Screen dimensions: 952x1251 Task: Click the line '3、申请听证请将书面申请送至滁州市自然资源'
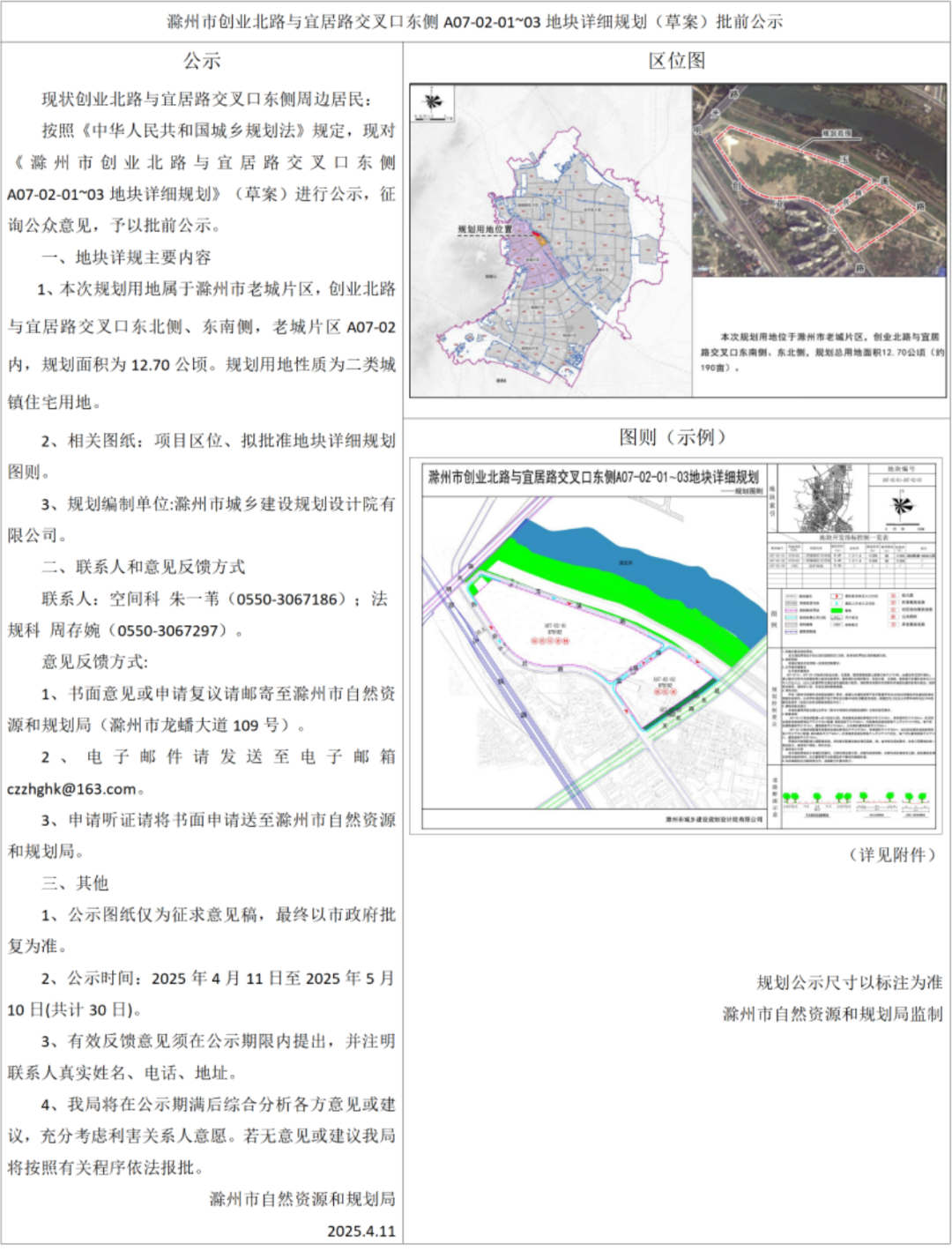click(x=219, y=821)
